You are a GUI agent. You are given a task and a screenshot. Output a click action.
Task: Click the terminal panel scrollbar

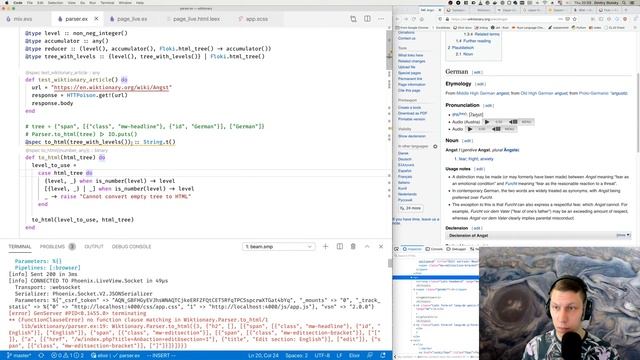(389, 263)
